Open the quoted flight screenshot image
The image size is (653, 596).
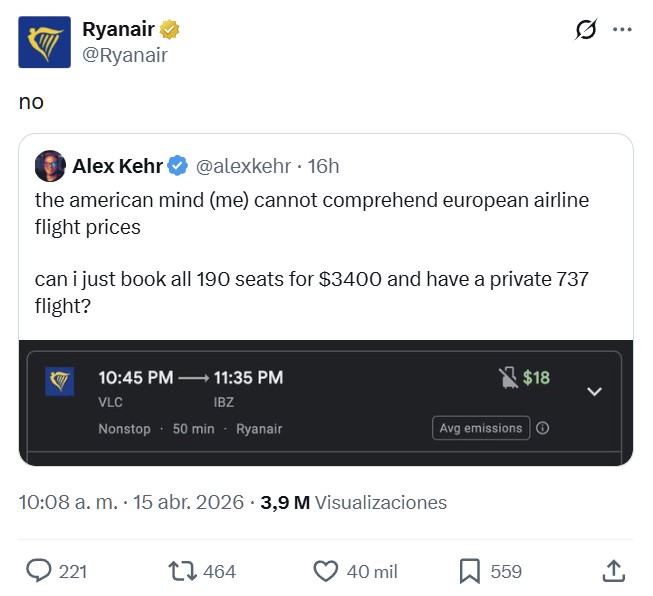coord(325,403)
